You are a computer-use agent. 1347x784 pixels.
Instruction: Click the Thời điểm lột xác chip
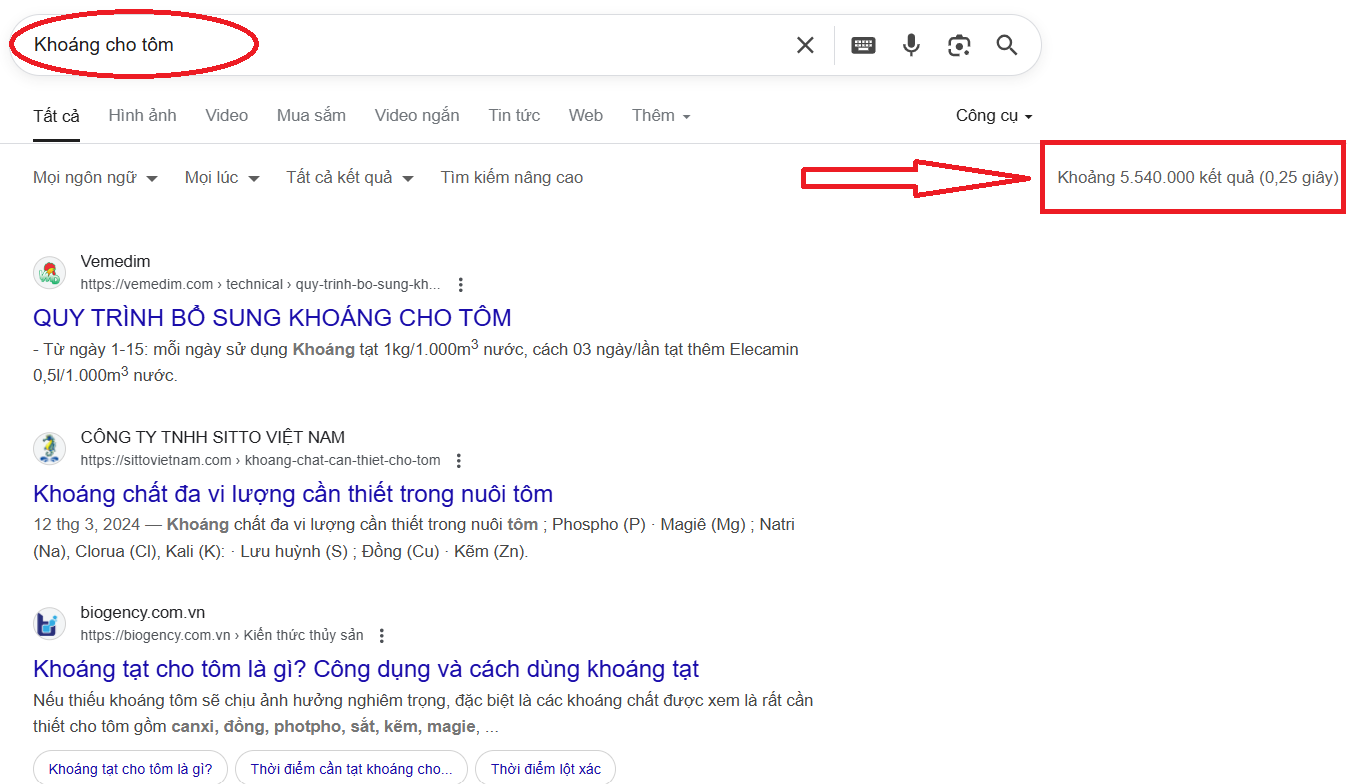coord(546,769)
